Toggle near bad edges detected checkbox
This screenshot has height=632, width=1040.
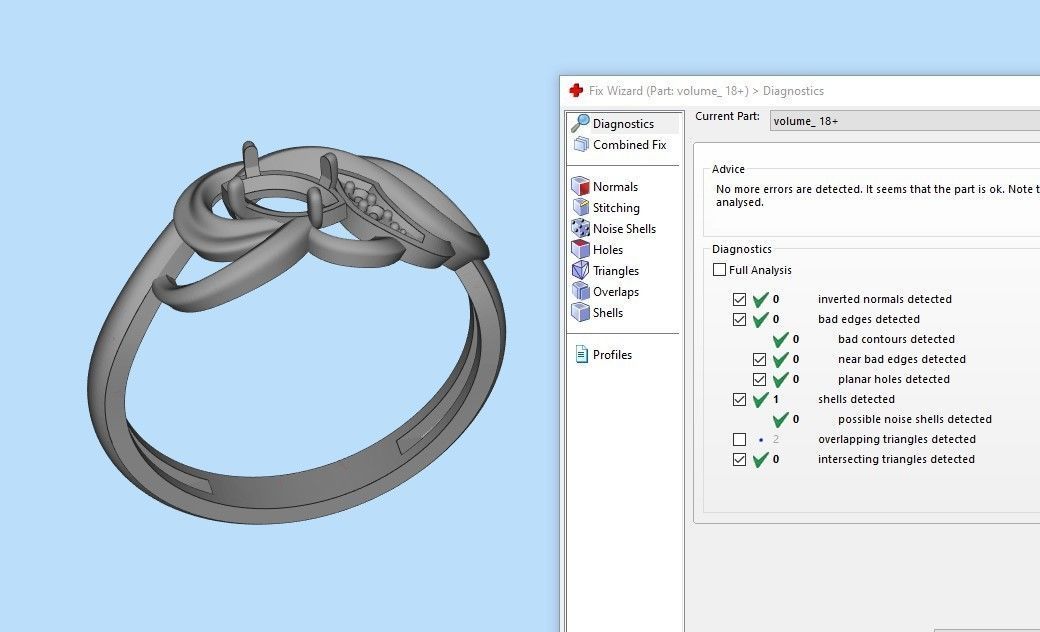pos(759,359)
